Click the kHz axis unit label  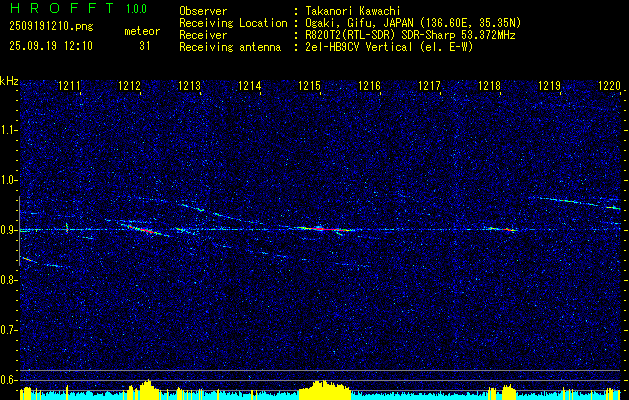click(9, 81)
